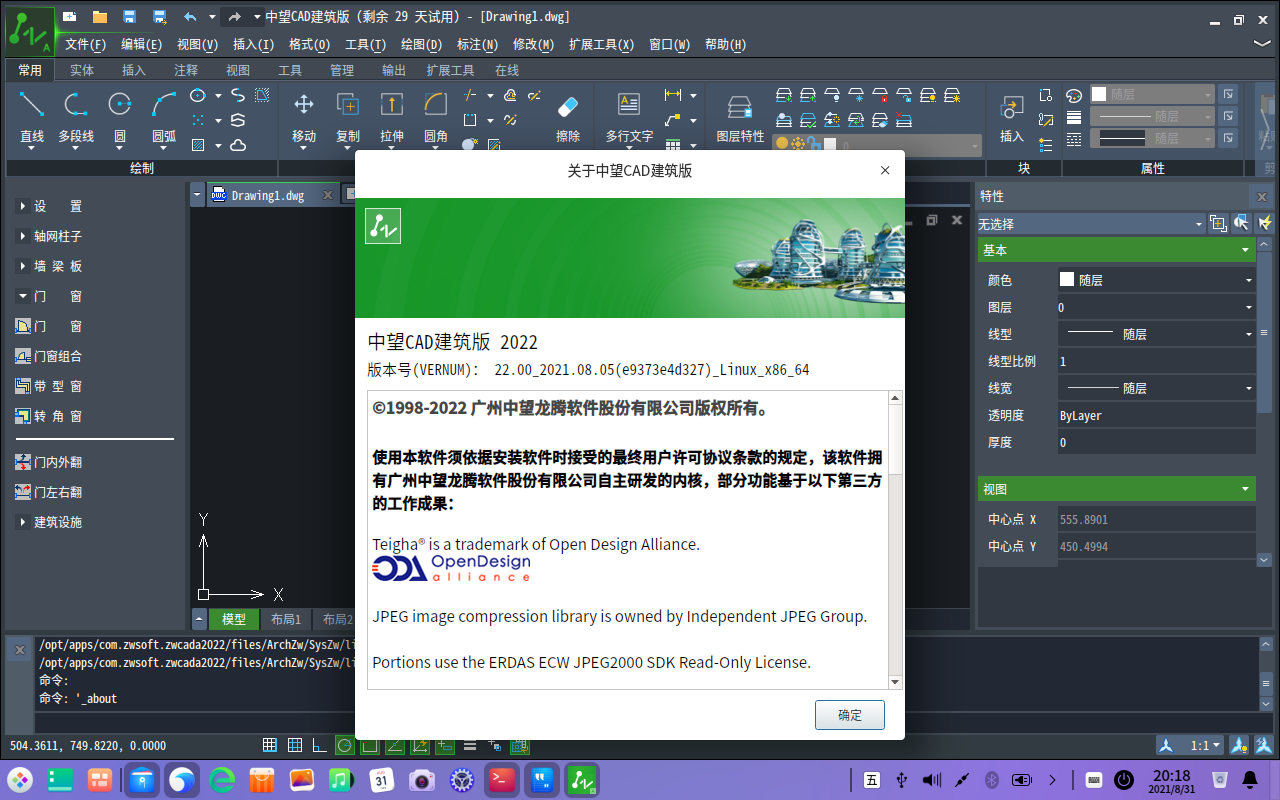1280x800 pixels.
Task: Select the 直线 (Line) drawing tool
Action: click(x=32, y=118)
